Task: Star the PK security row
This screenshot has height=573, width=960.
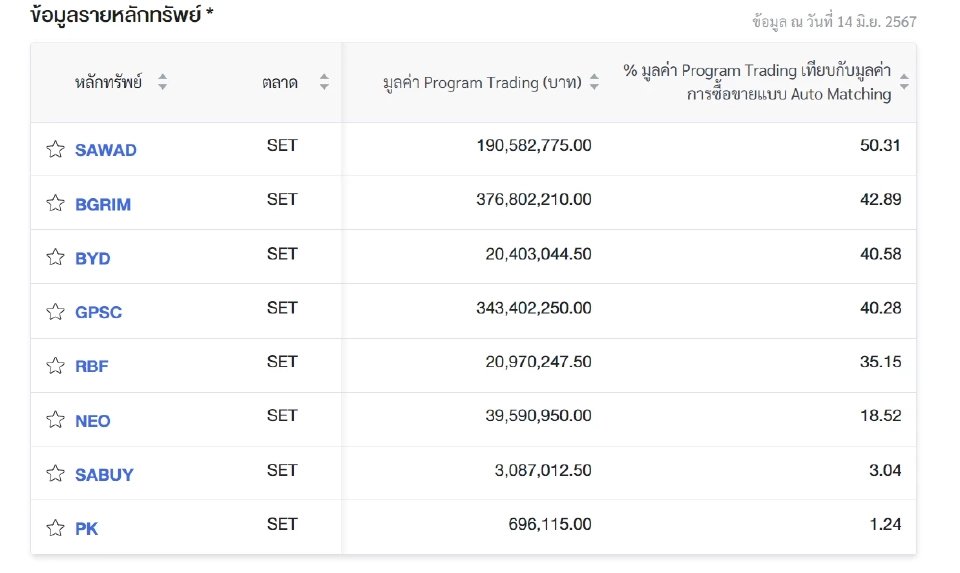Action: (55, 527)
